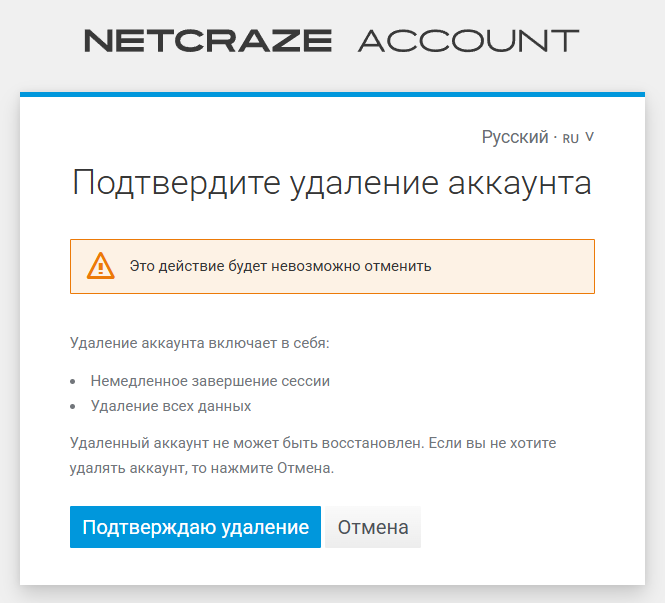665x603 pixels.
Task: Click heading "Подтвердите удаление аккаунта"
Action: [x=332, y=184]
